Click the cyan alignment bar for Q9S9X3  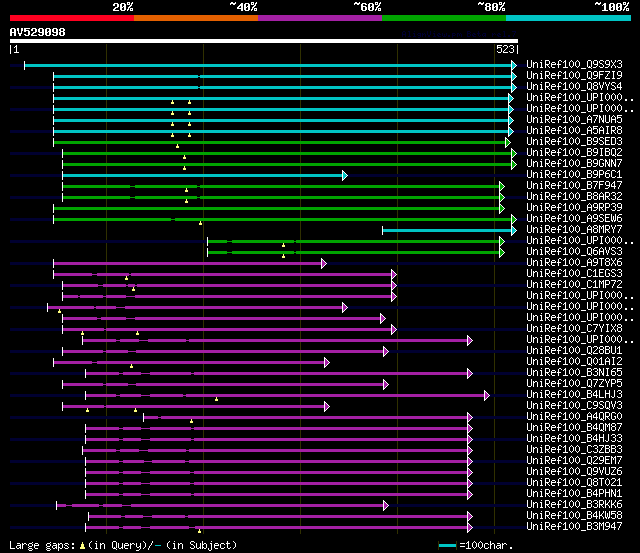[268, 65]
